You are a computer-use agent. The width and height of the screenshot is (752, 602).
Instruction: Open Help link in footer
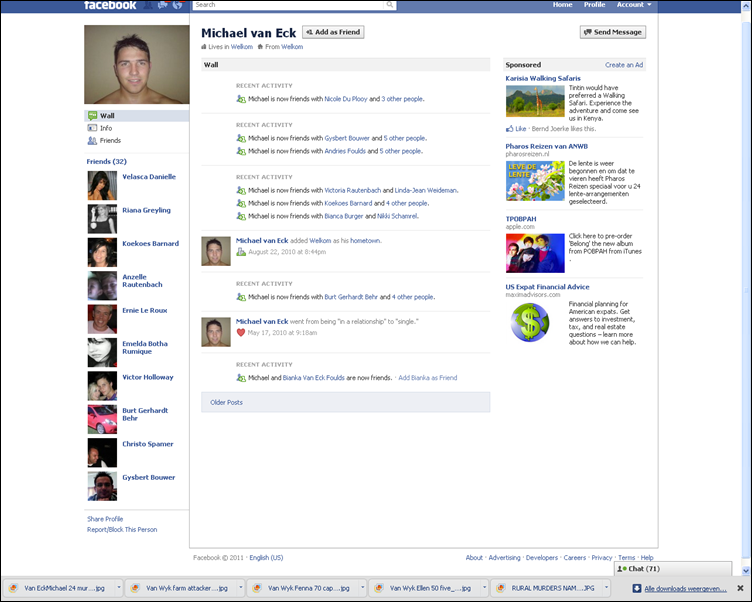(x=647, y=558)
